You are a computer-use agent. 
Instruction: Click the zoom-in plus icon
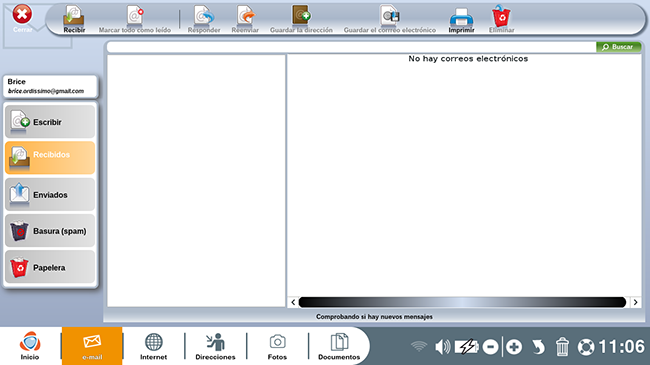point(514,347)
